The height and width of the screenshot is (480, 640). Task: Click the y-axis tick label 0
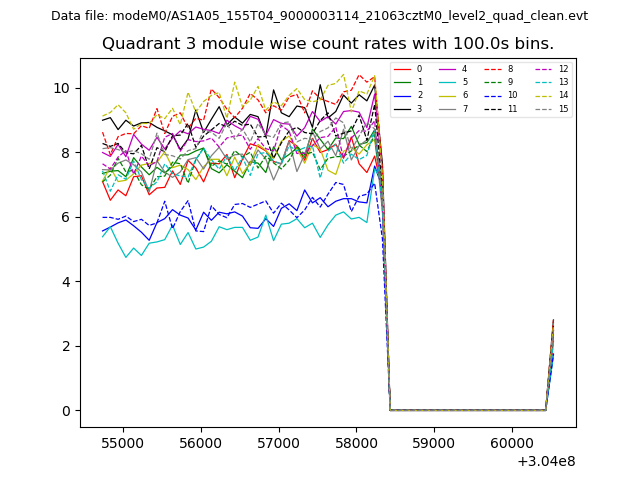(x=65, y=411)
